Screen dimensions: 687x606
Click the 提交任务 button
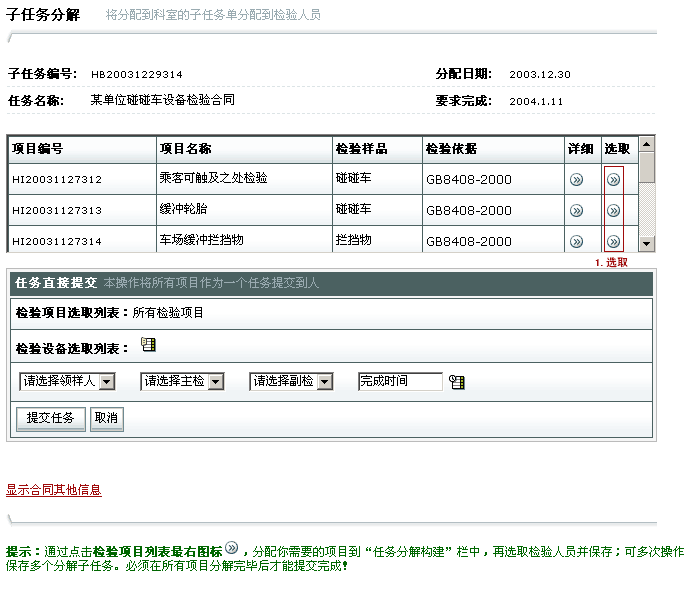point(51,418)
